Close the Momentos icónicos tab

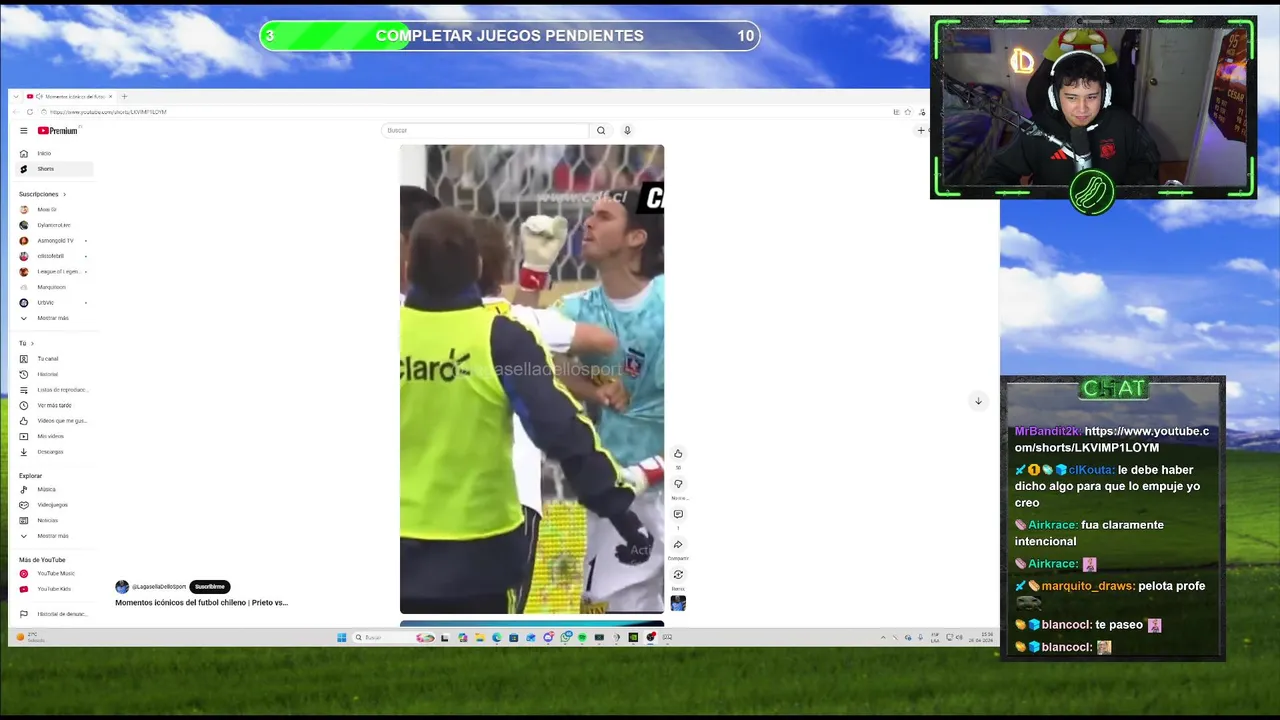coord(111,97)
